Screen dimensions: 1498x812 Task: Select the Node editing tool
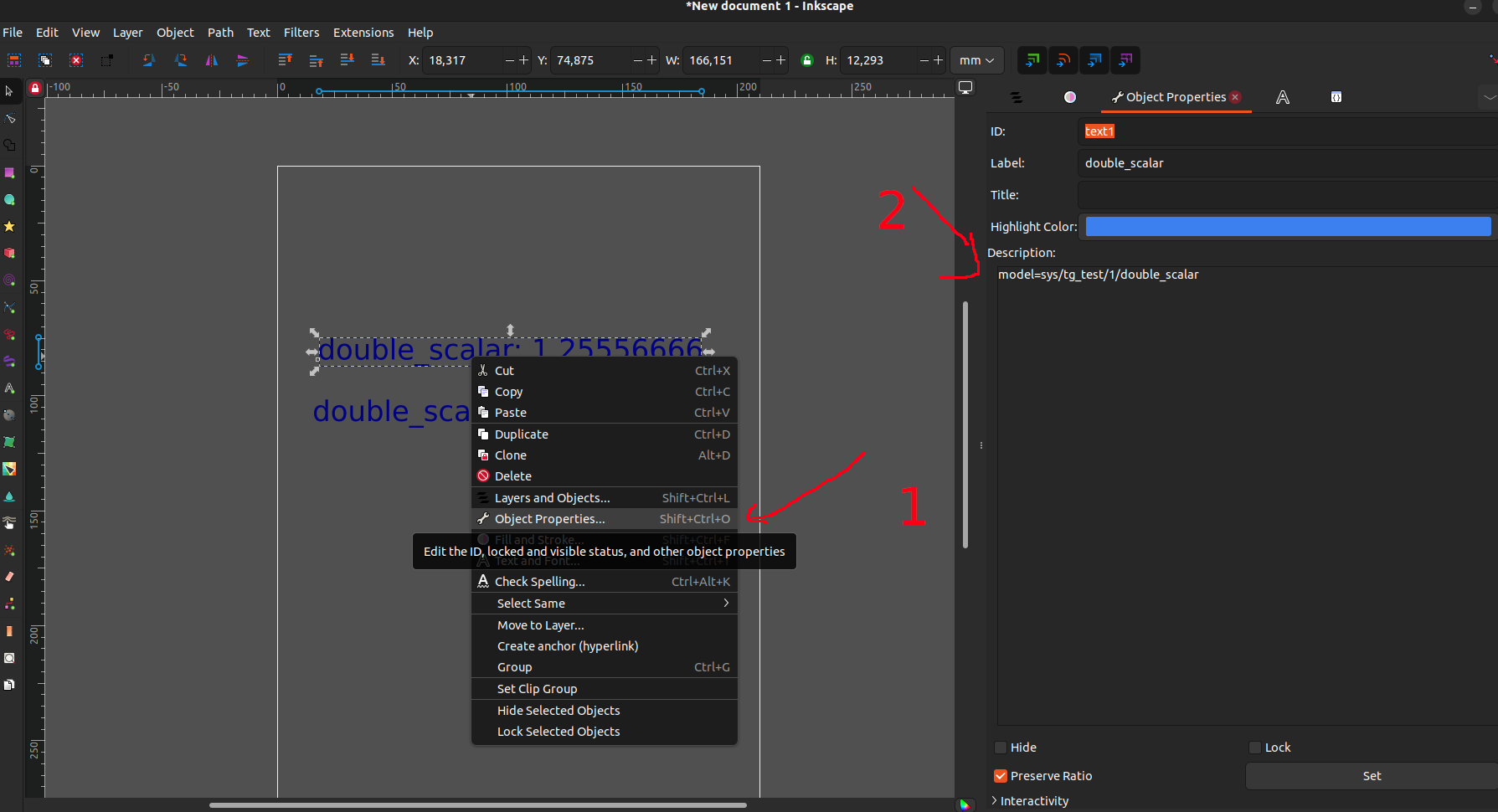(9, 118)
